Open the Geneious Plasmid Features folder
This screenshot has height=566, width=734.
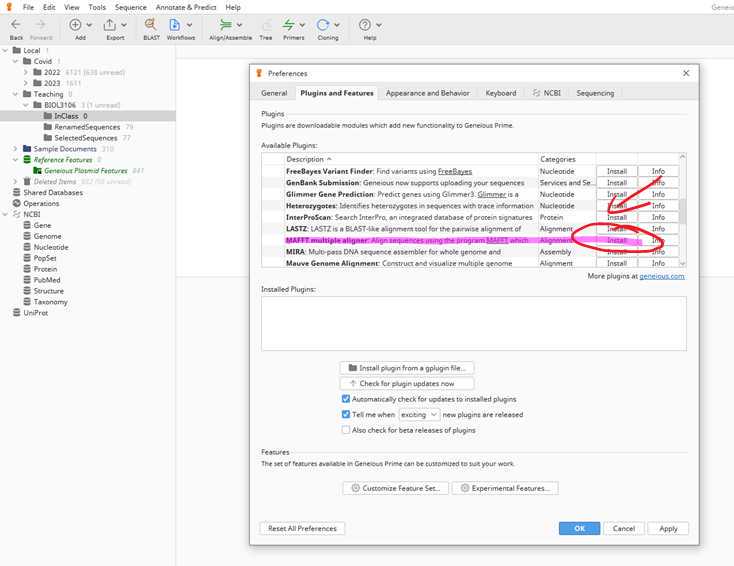(86, 170)
